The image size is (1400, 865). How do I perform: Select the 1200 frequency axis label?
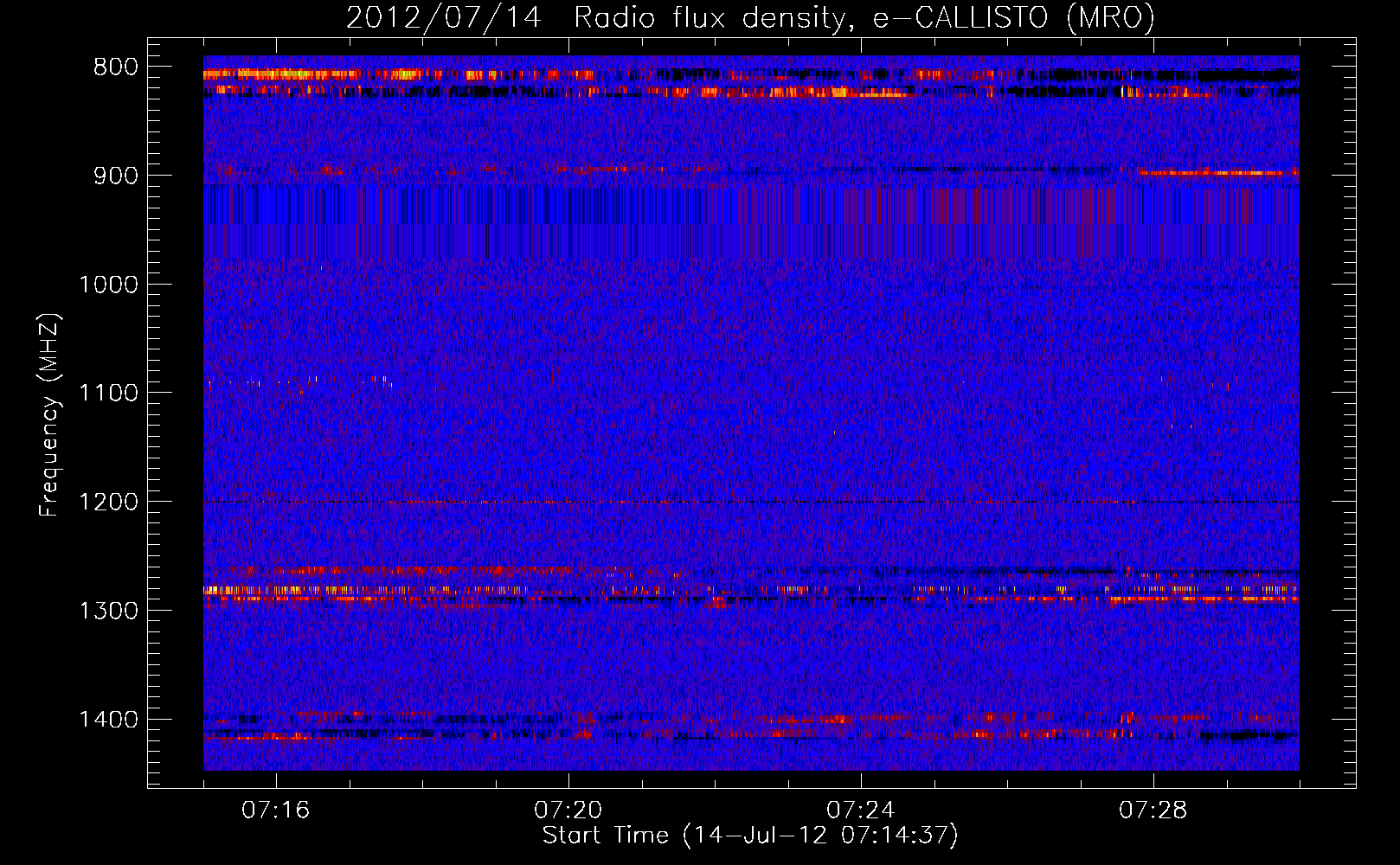(x=108, y=503)
